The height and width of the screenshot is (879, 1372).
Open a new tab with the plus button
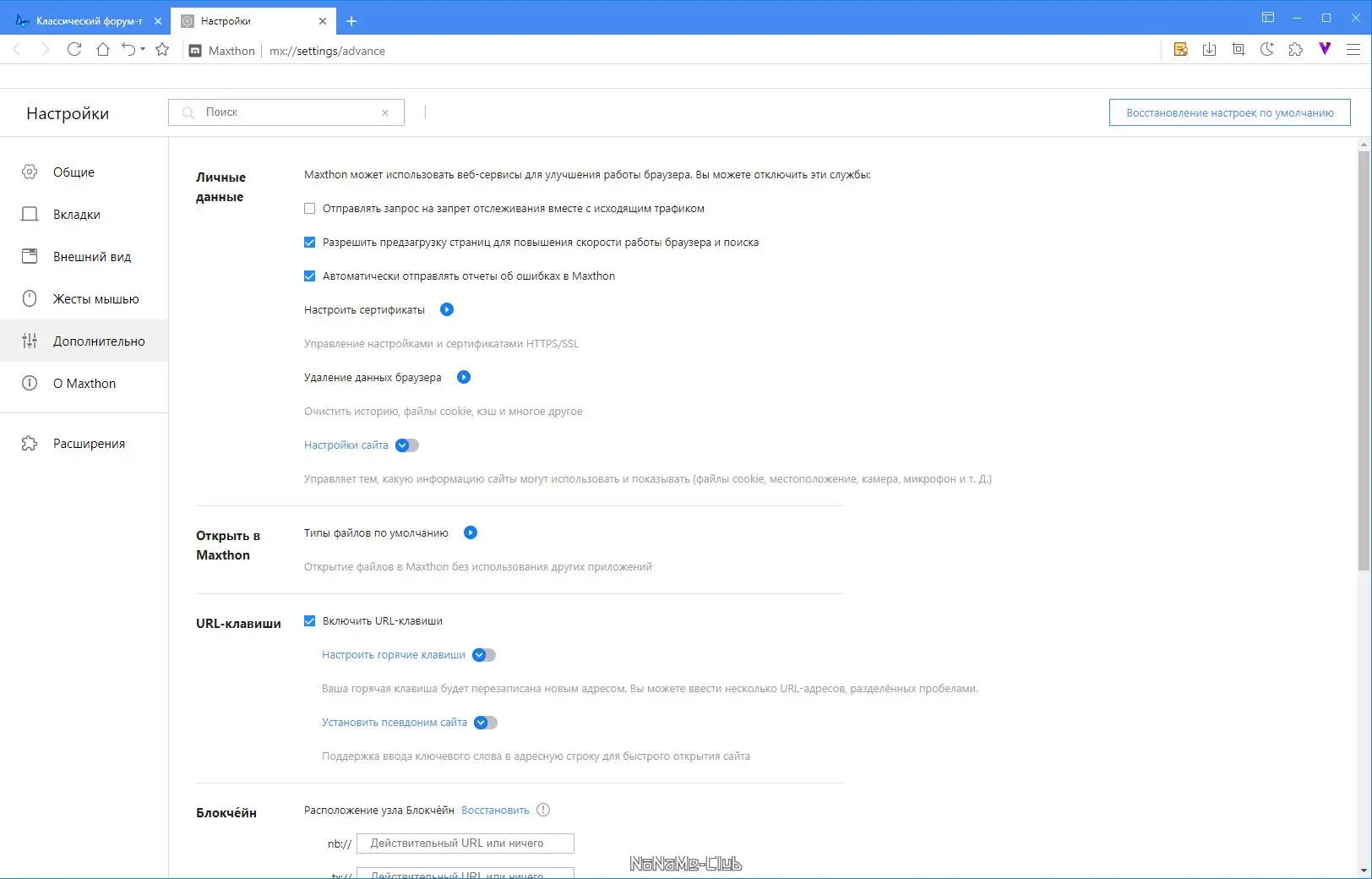(x=351, y=21)
